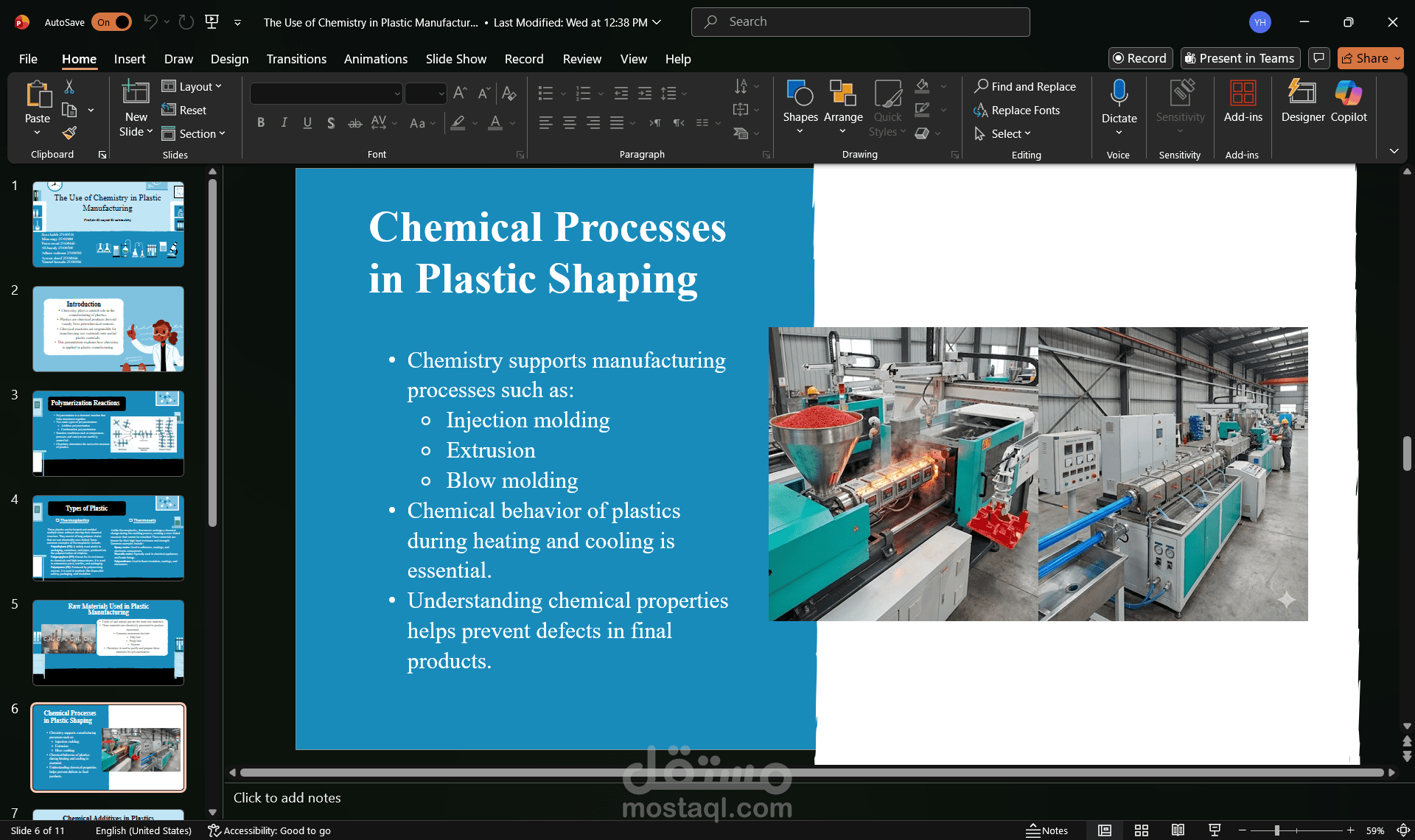Screen dimensions: 1415x840
Task: Switch to the Slide Show tab
Action: pyautogui.click(x=455, y=59)
